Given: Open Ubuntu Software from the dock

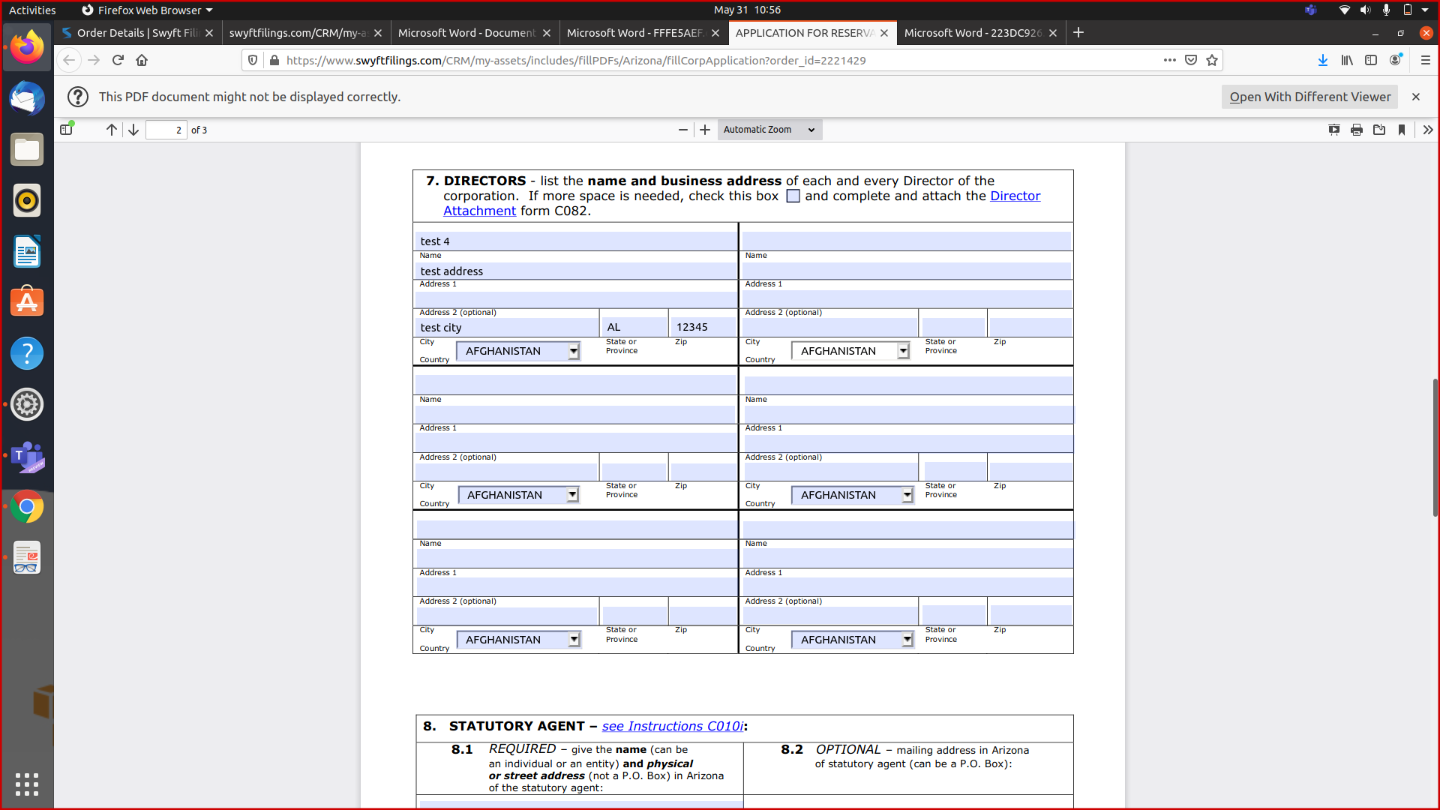Looking at the screenshot, I should (27, 303).
